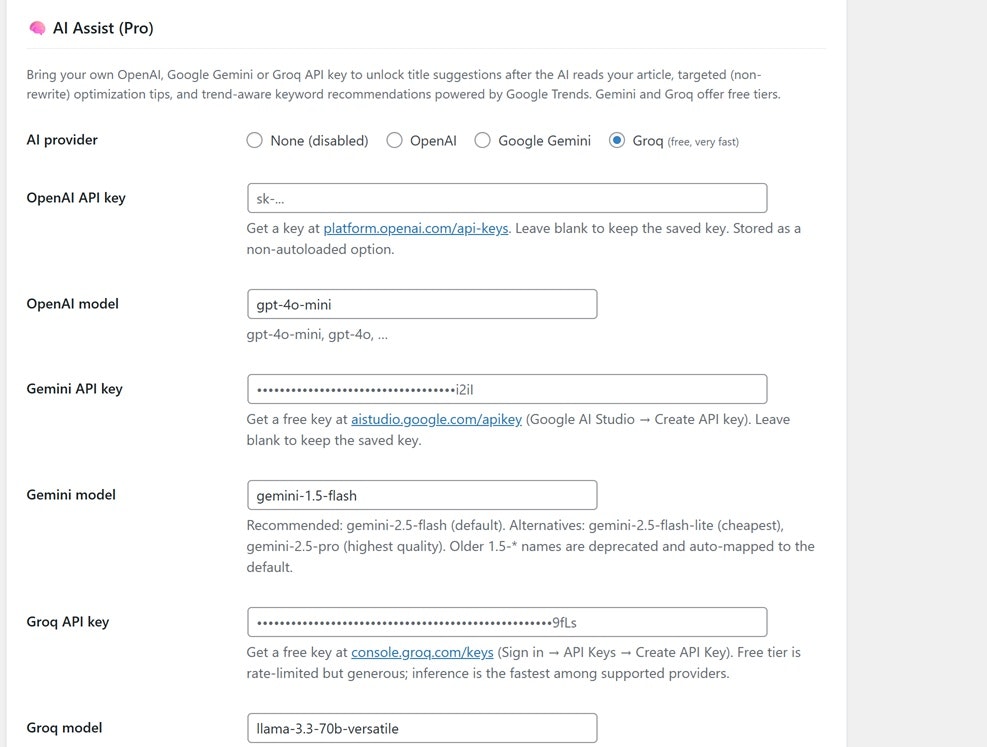Focus the Groq API key field
987x747 pixels.
507,622
